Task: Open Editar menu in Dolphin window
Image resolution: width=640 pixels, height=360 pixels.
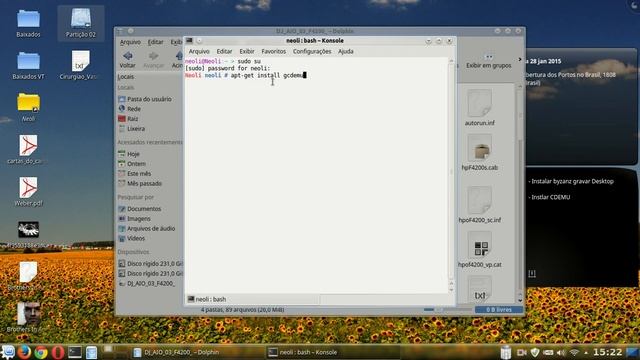Action: (155, 42)
